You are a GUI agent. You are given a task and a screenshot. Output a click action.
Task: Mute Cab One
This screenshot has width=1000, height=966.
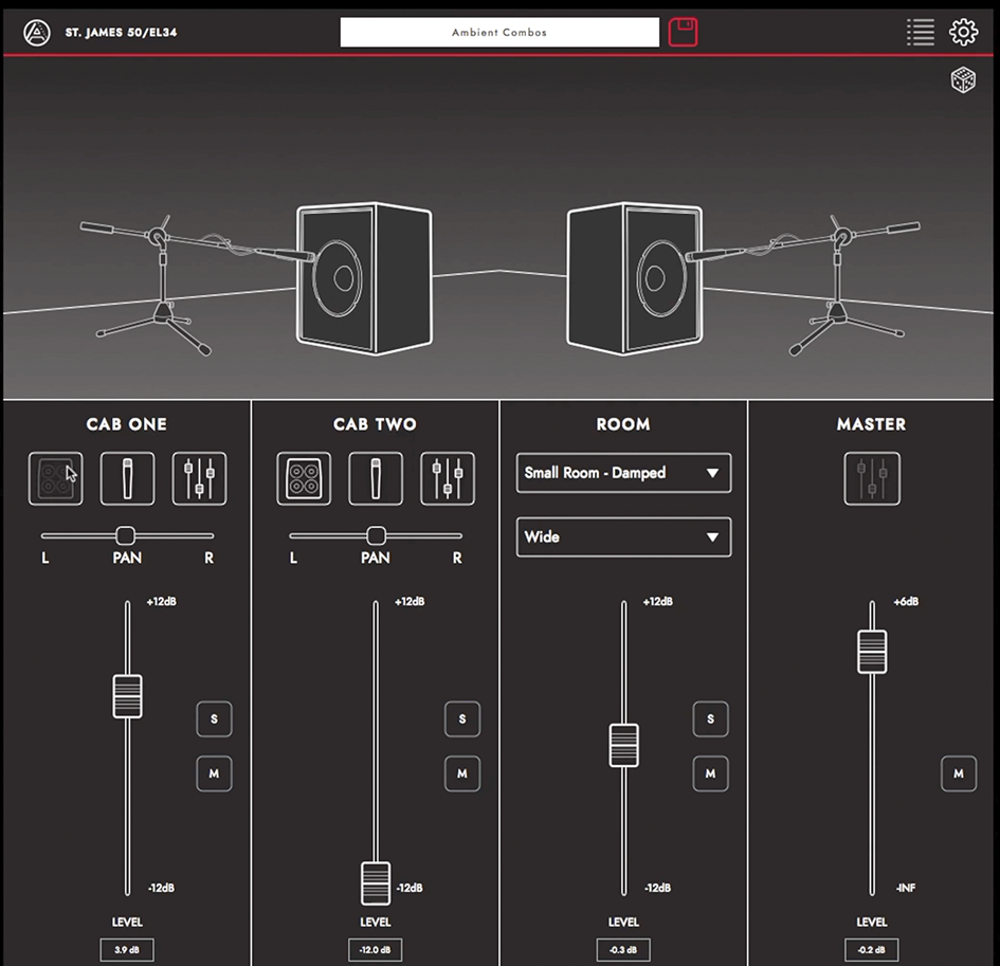(214, 773)
